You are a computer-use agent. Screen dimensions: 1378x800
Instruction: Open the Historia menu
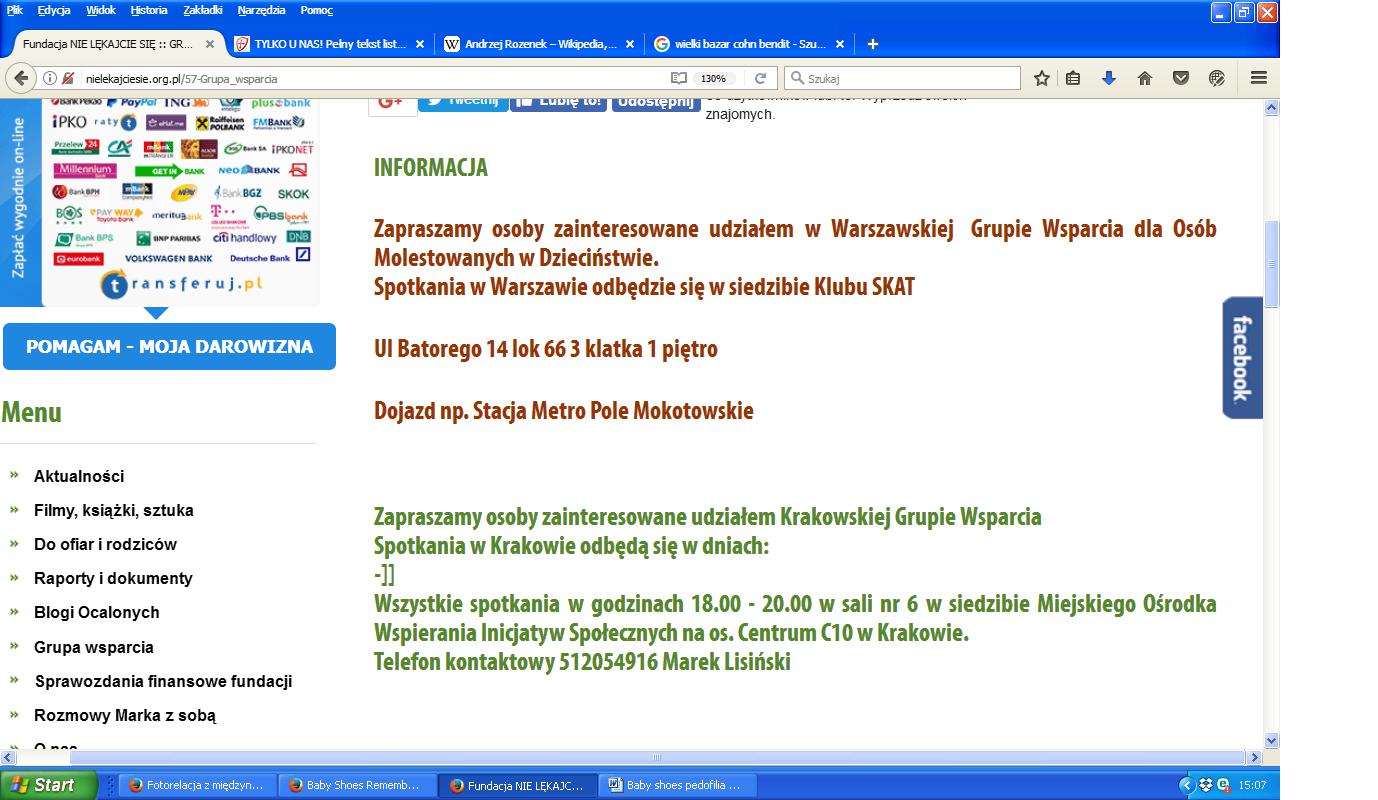pos(149,10)
